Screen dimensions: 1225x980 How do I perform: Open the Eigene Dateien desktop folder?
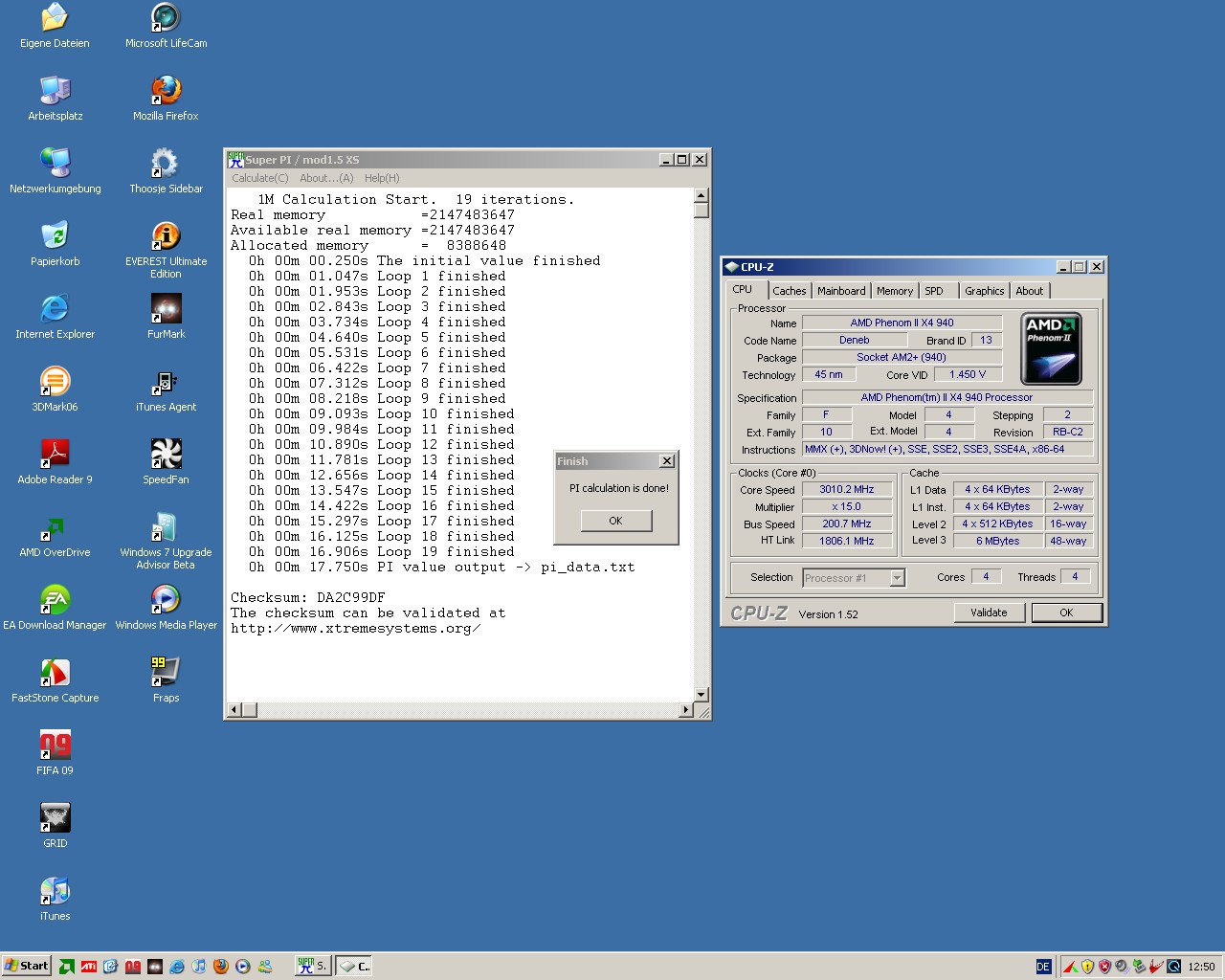[x=55, y=26]
